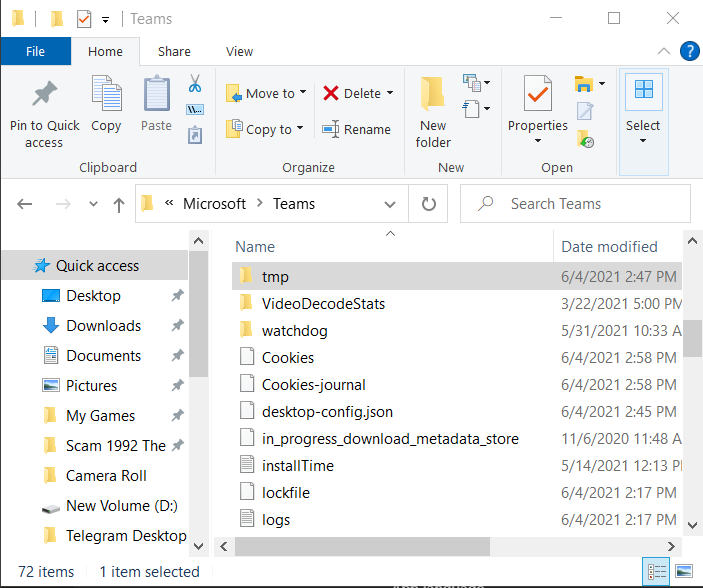The height and width of the screenshot is (588, 703).
Task: Switch to the View tab
Action: [239, 52]
